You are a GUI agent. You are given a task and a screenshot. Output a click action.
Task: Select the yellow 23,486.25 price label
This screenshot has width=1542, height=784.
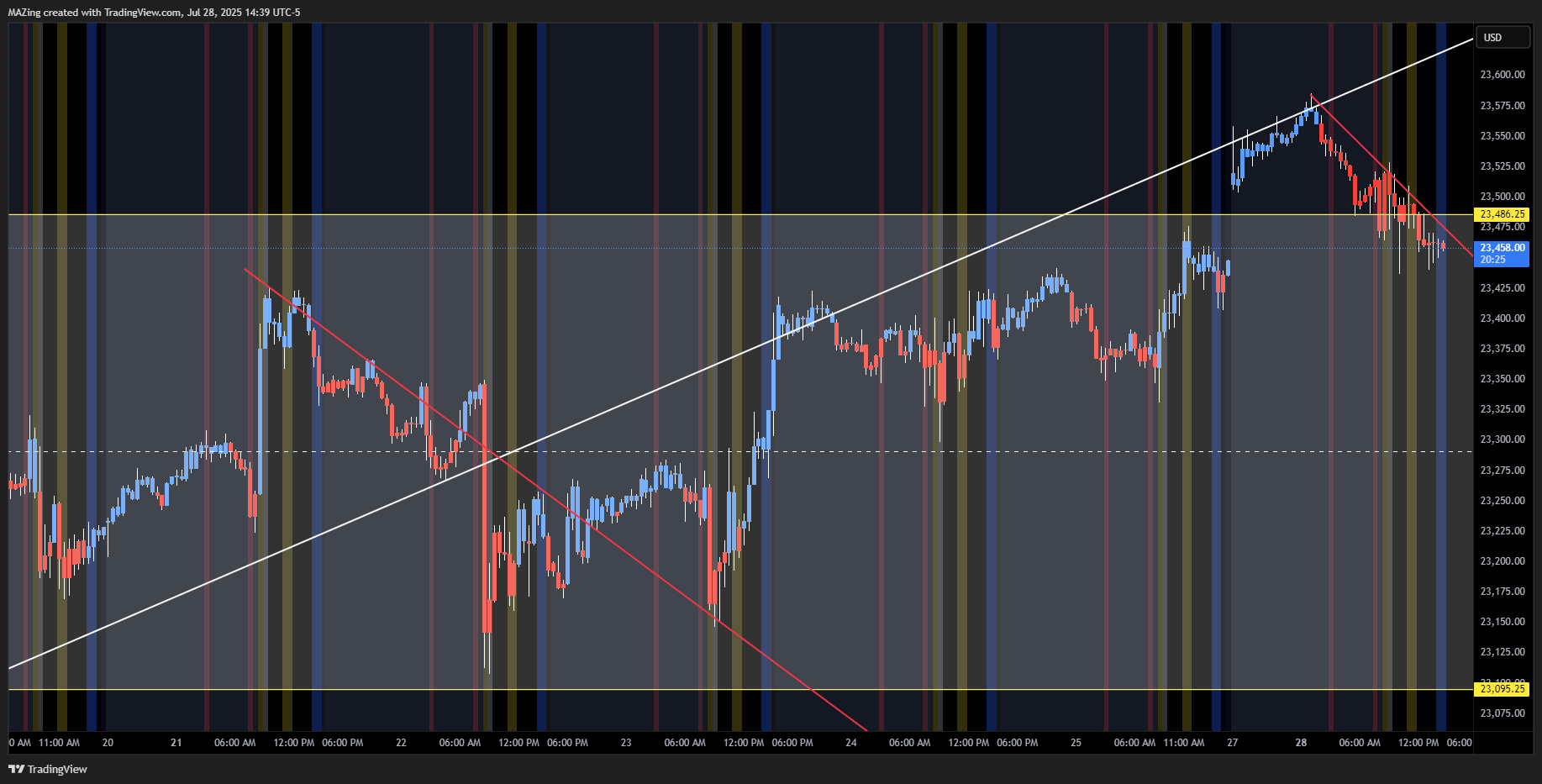(1502, 214)
